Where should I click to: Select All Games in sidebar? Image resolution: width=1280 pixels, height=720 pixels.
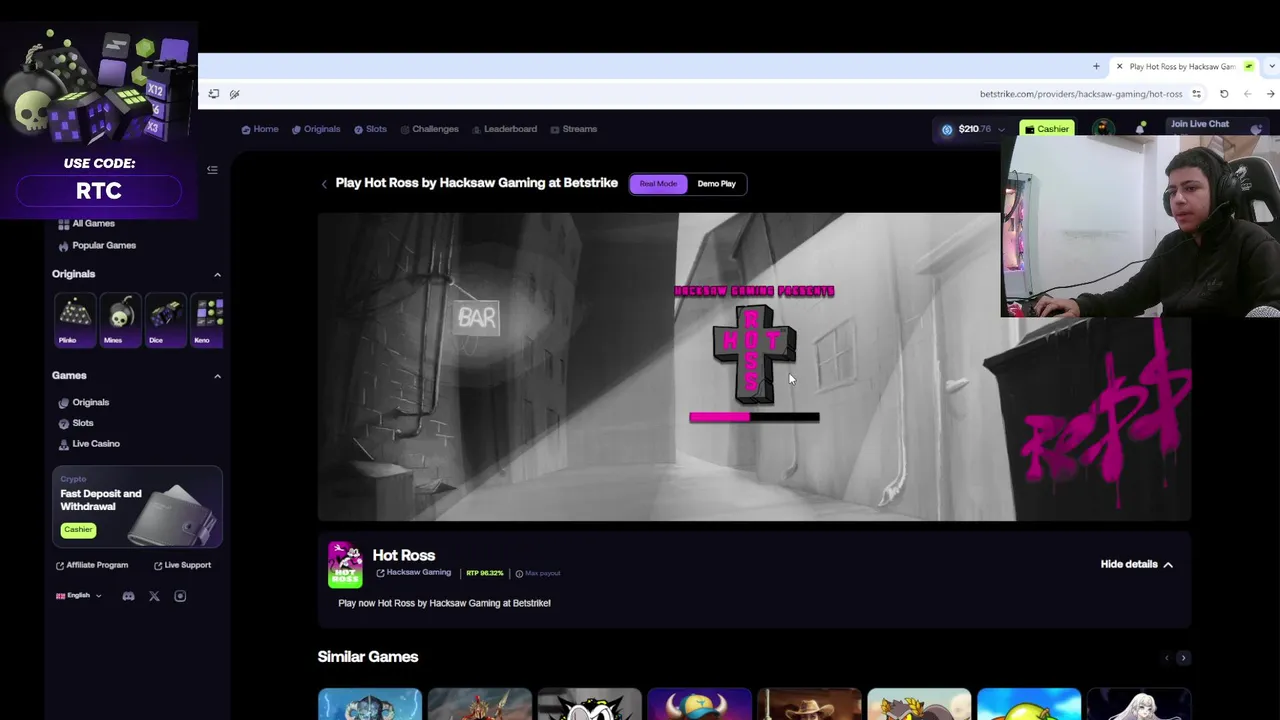click(x=86, y=224)
